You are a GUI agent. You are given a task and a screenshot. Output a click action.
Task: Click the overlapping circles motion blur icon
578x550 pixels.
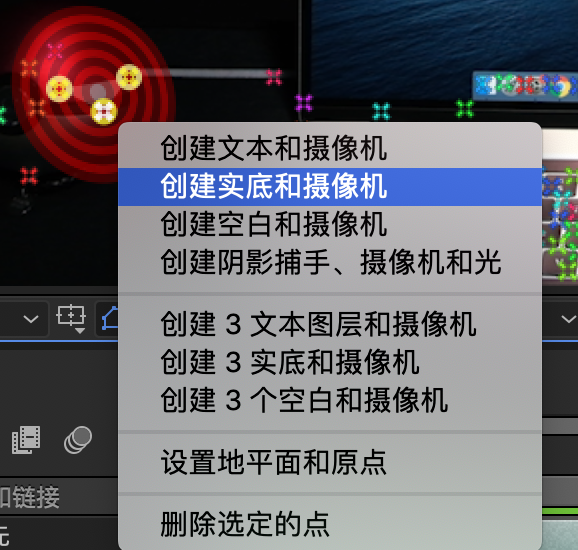click(78, 439)
